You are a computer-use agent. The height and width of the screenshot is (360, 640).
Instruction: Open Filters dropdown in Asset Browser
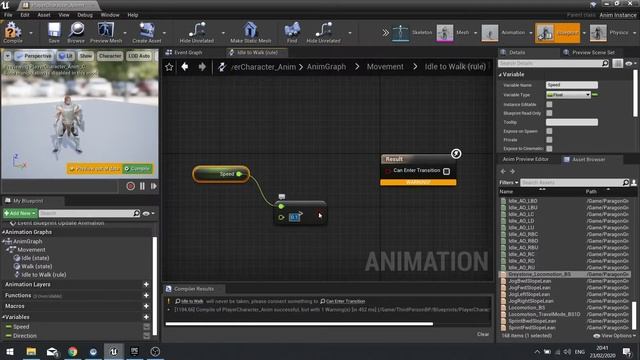tap(508, 182)
